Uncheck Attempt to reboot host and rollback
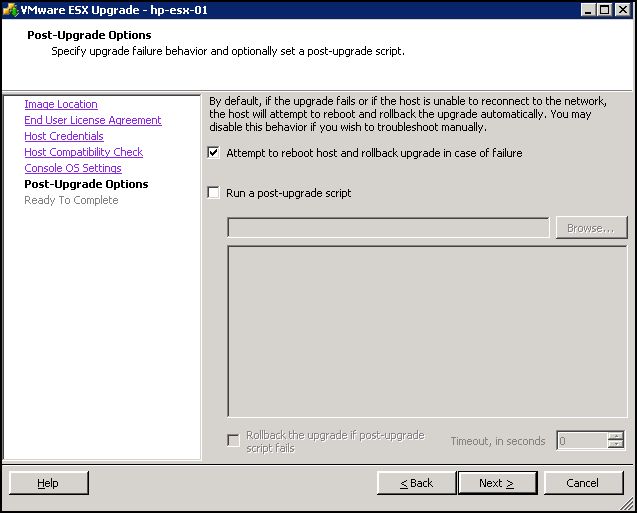637x513 pixels. (x=213, y=153)
